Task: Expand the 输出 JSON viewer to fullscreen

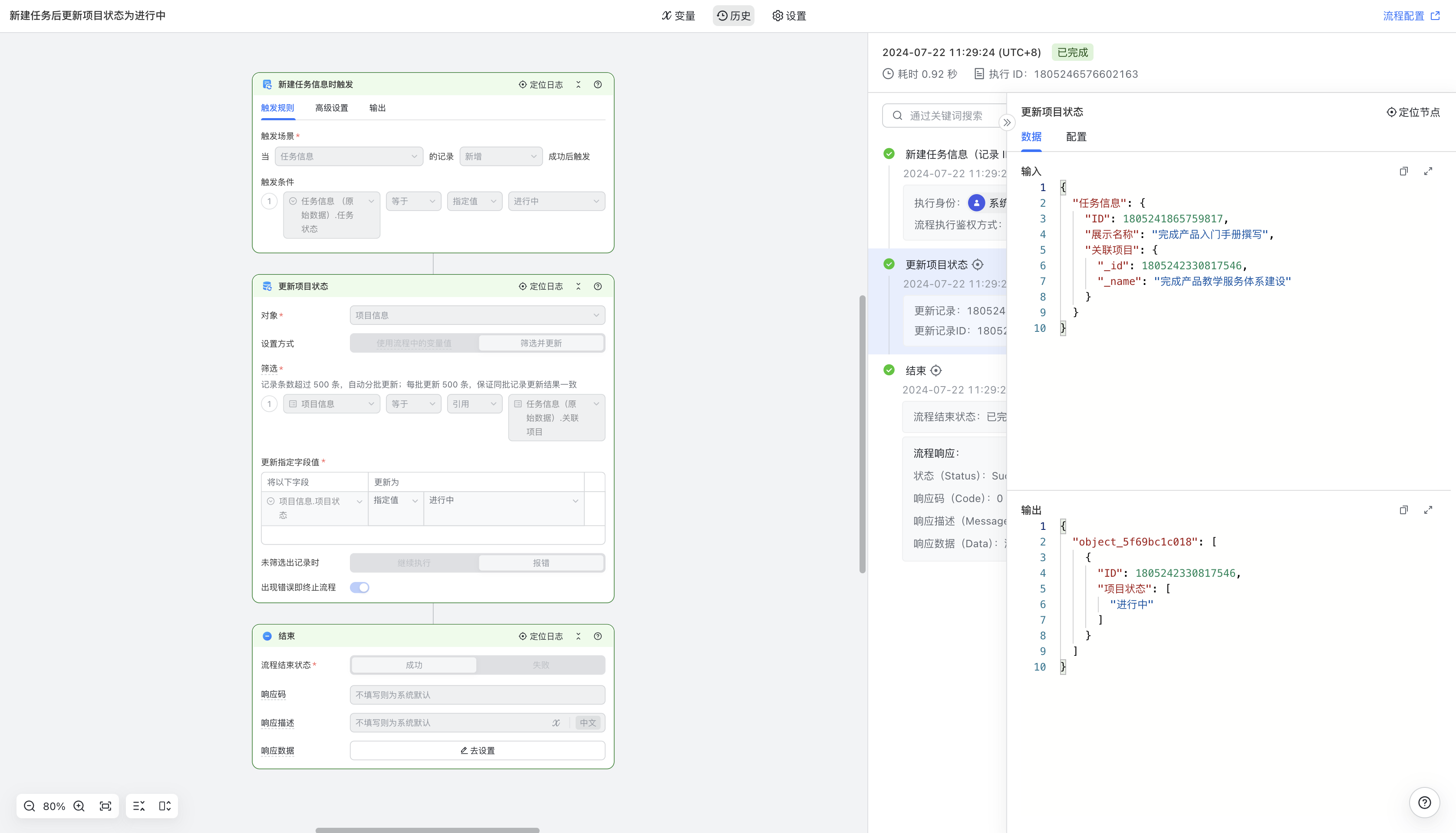Action: [1428, 510]
